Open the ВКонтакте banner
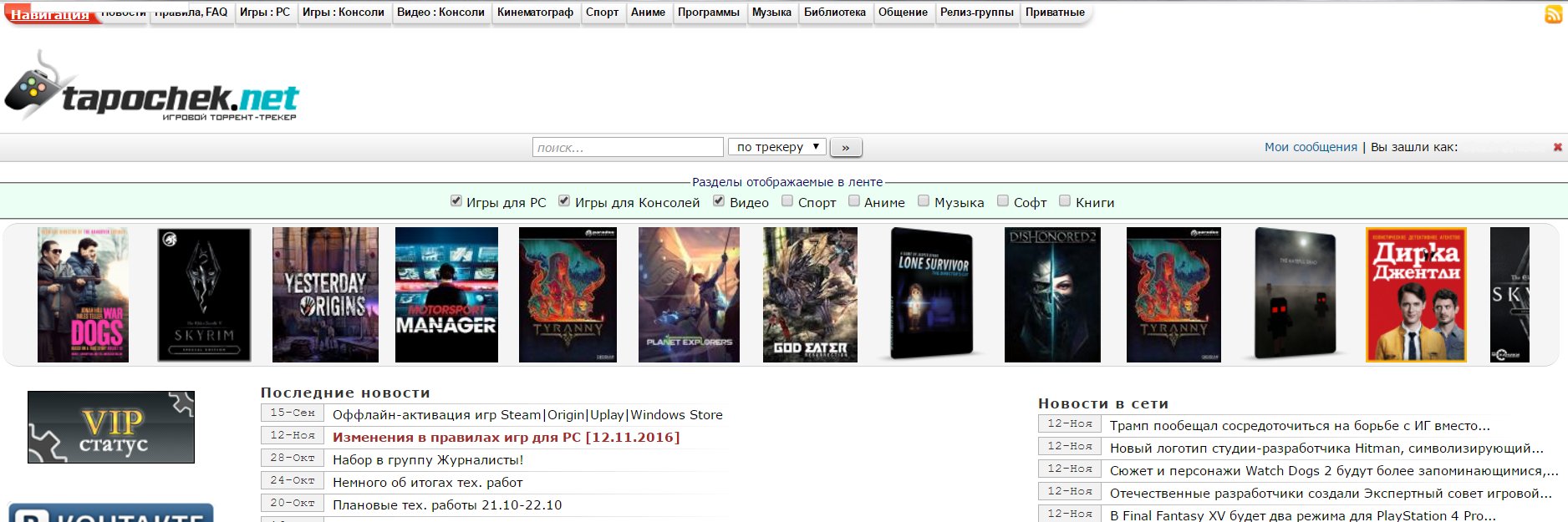The width and height of the screenshot is (1568, 522). (x=111, y=513)
